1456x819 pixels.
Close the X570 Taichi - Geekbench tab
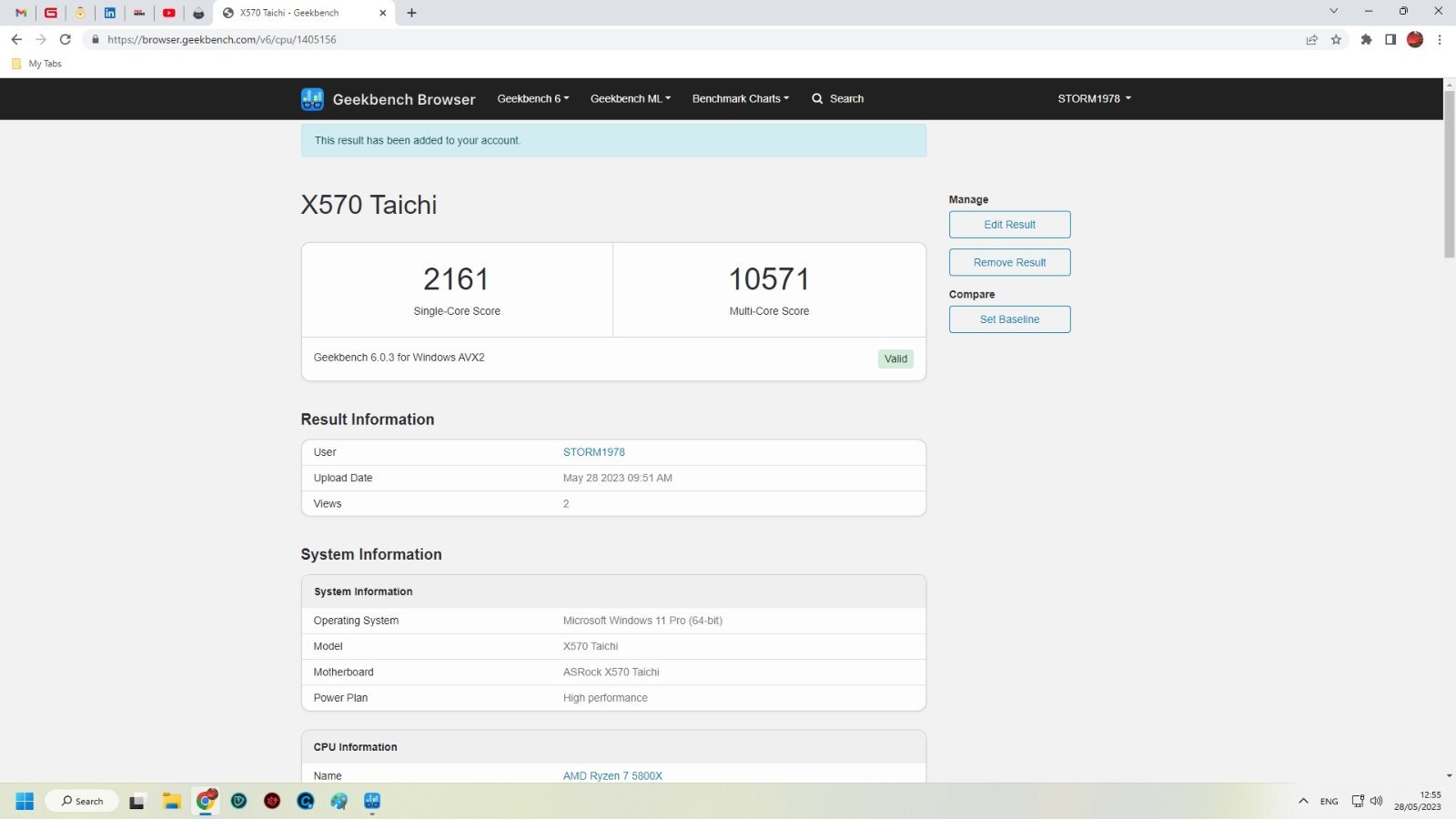pos(382,13)
